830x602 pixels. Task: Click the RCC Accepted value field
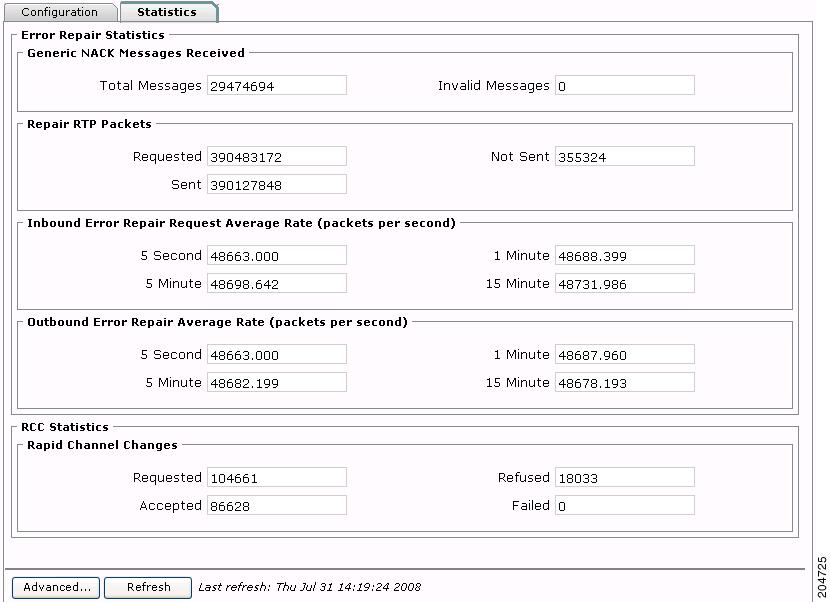pos(277,506)
